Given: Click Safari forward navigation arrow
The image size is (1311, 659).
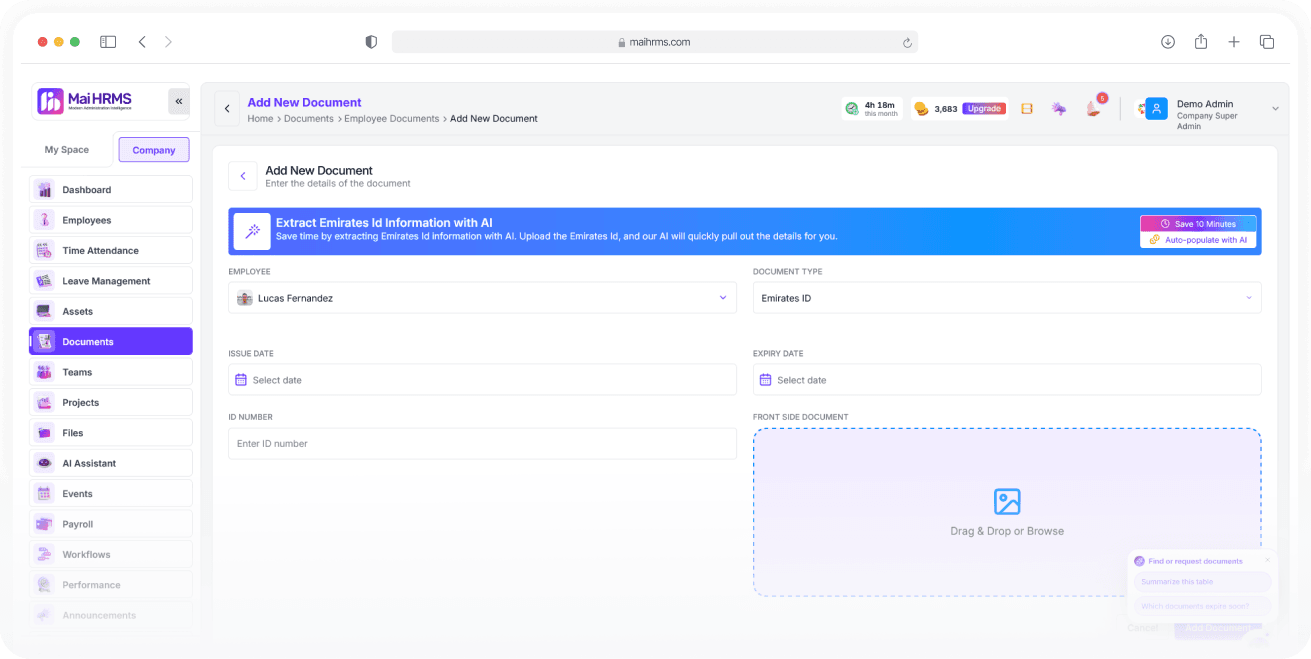Looking at the screenshot, I should tap(168, 42).
